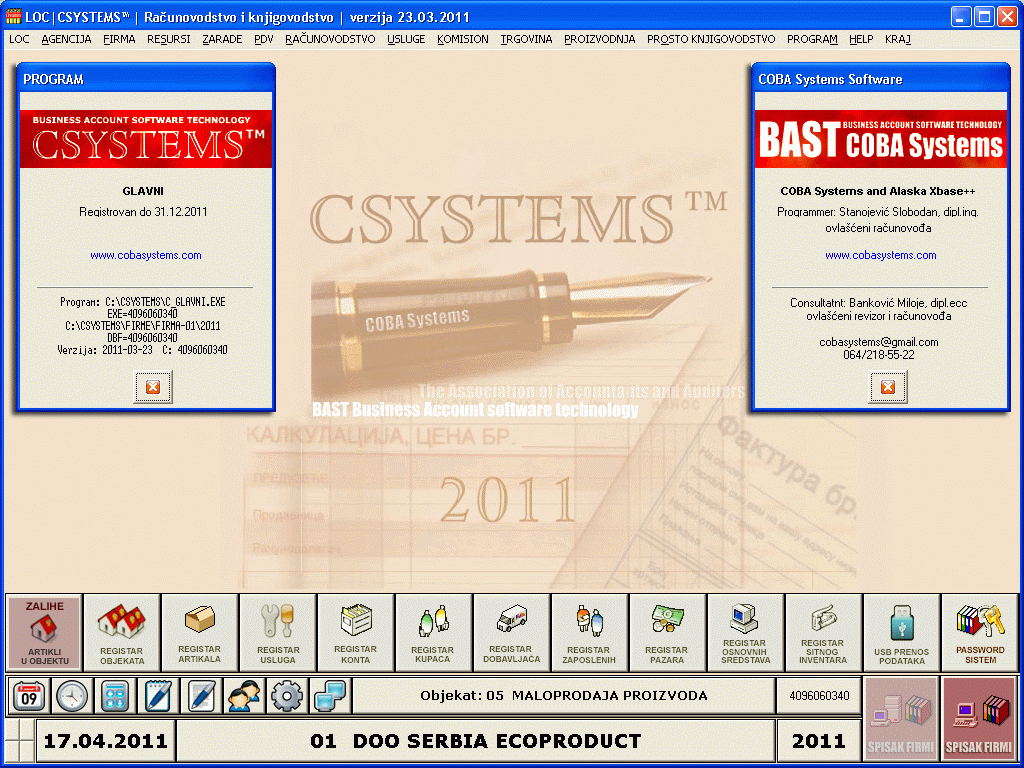Click the year 2011 field
The width and height of the screenshot is (1024, 768).
point(818,741)
